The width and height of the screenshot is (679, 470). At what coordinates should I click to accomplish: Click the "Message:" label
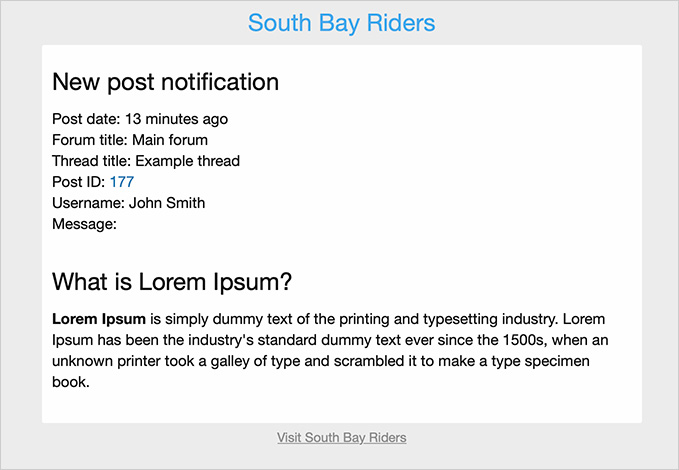click(85, 224)
